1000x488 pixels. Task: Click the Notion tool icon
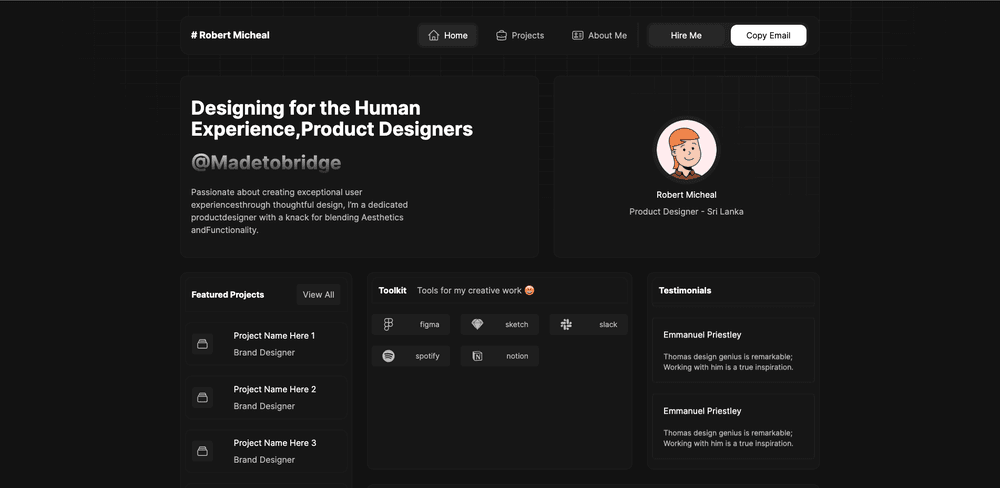477,356
